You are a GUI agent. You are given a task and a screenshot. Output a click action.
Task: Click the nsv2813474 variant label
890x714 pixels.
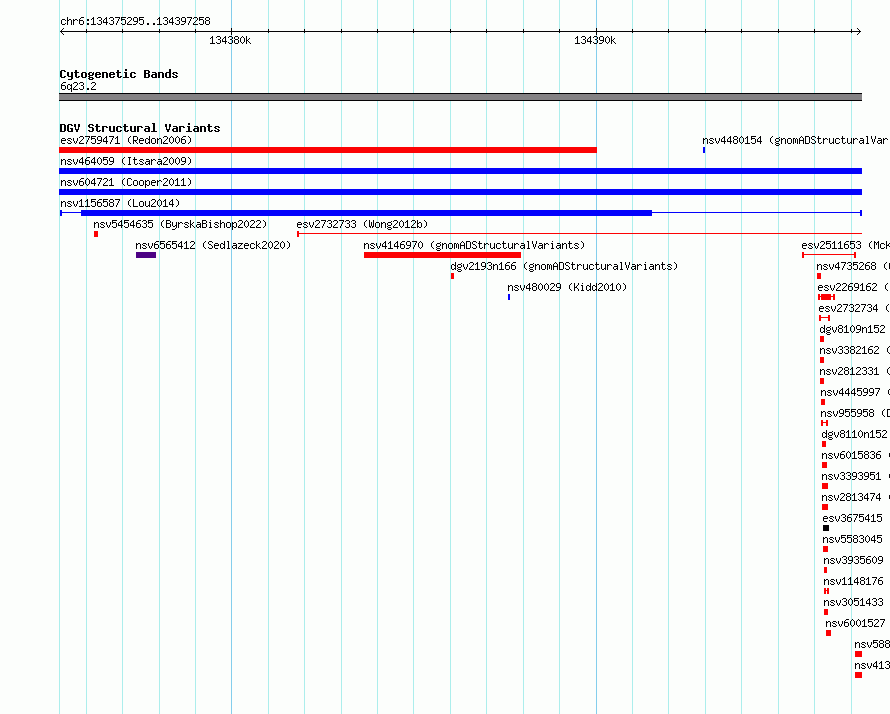[855, 497]
